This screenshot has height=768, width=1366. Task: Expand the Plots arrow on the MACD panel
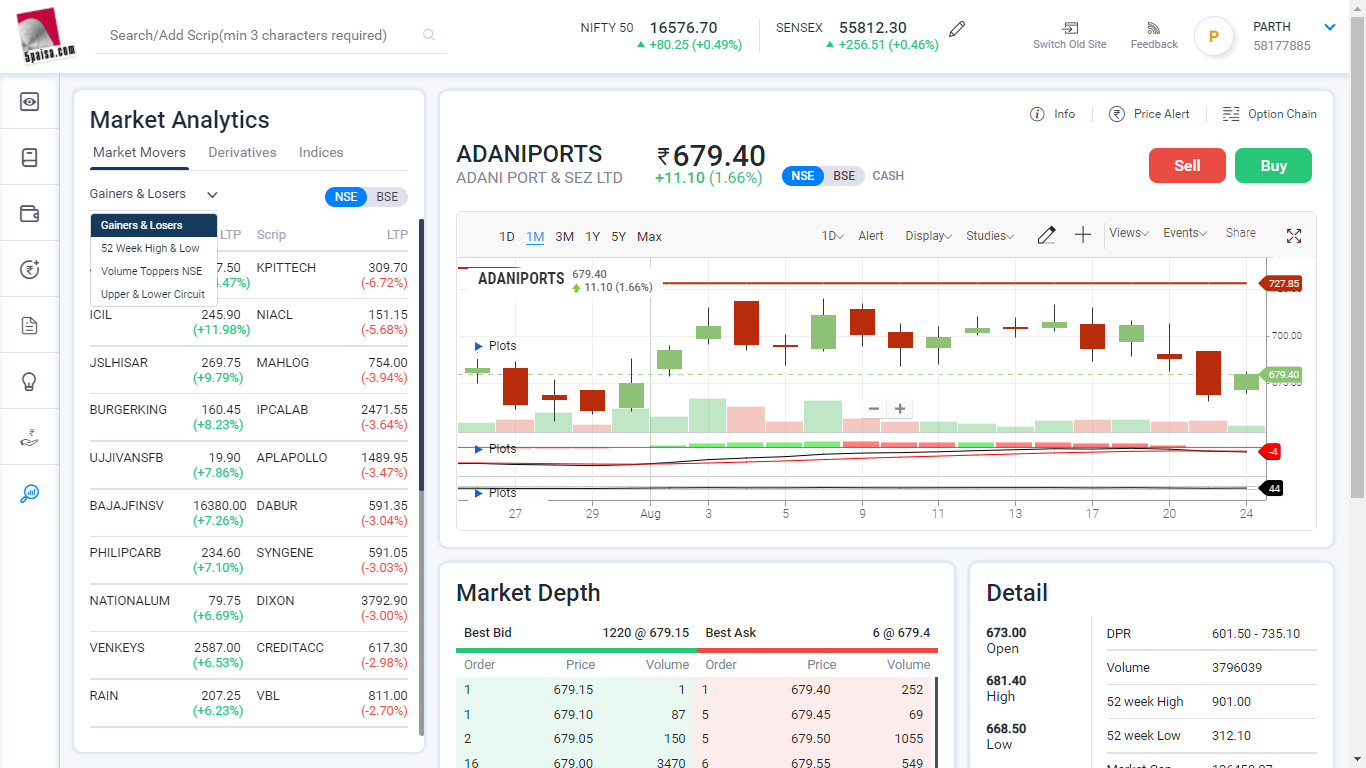click(x=479, y=449)
